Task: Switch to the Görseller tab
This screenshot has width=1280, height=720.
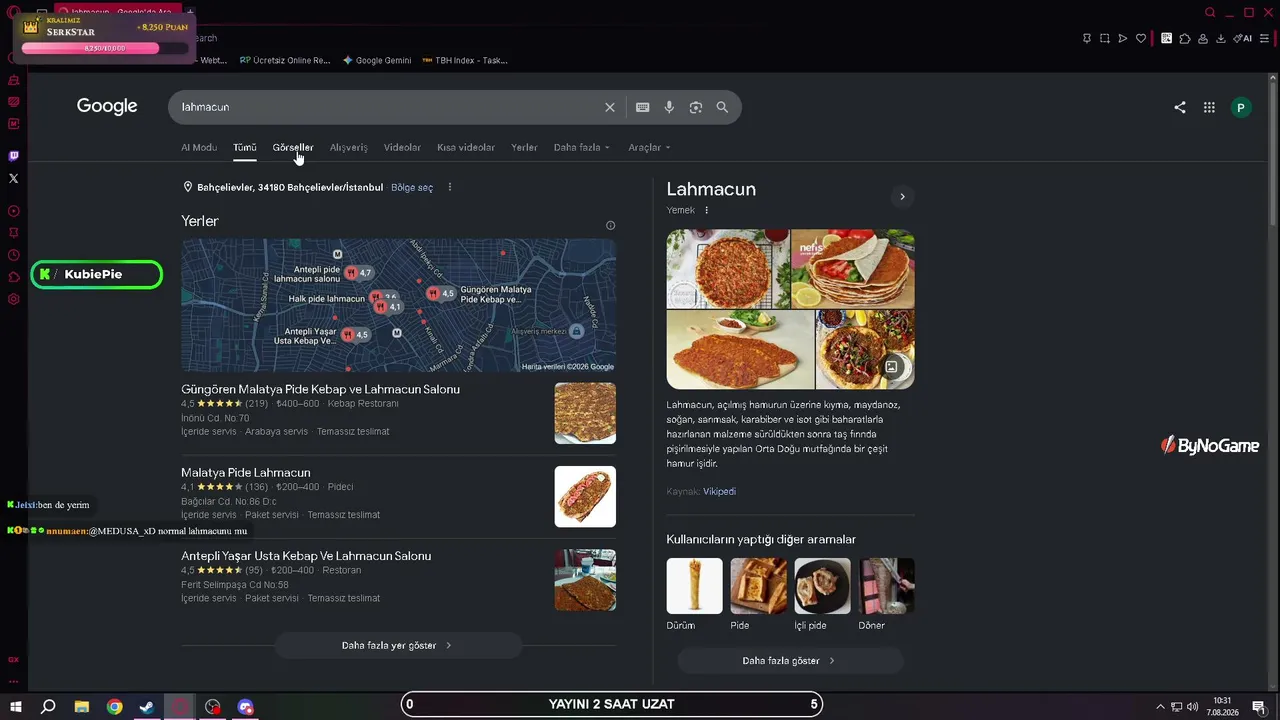Action: pyautogui.click(x=293, y=147)
